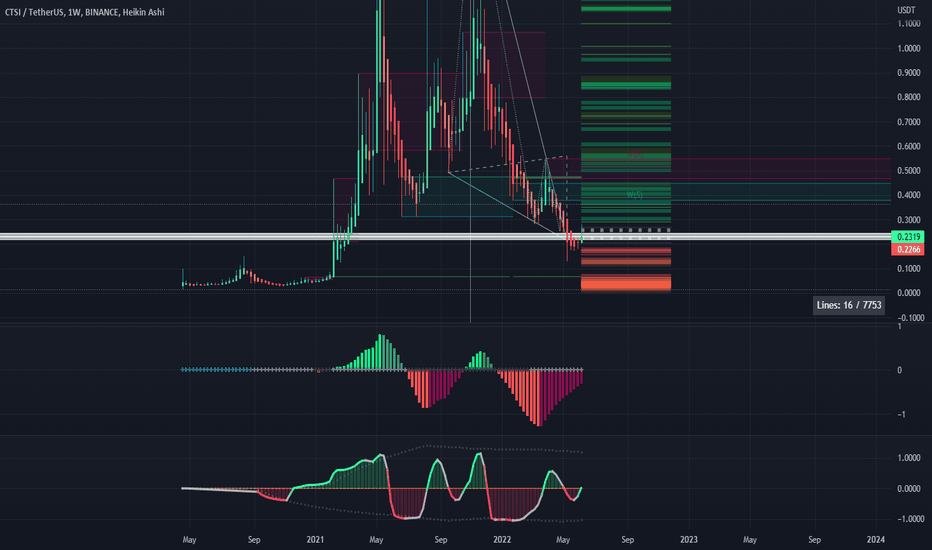Click the -1.0000 oscillator axis label
This screenshot has width=932, height=550.
coord(910,518)
